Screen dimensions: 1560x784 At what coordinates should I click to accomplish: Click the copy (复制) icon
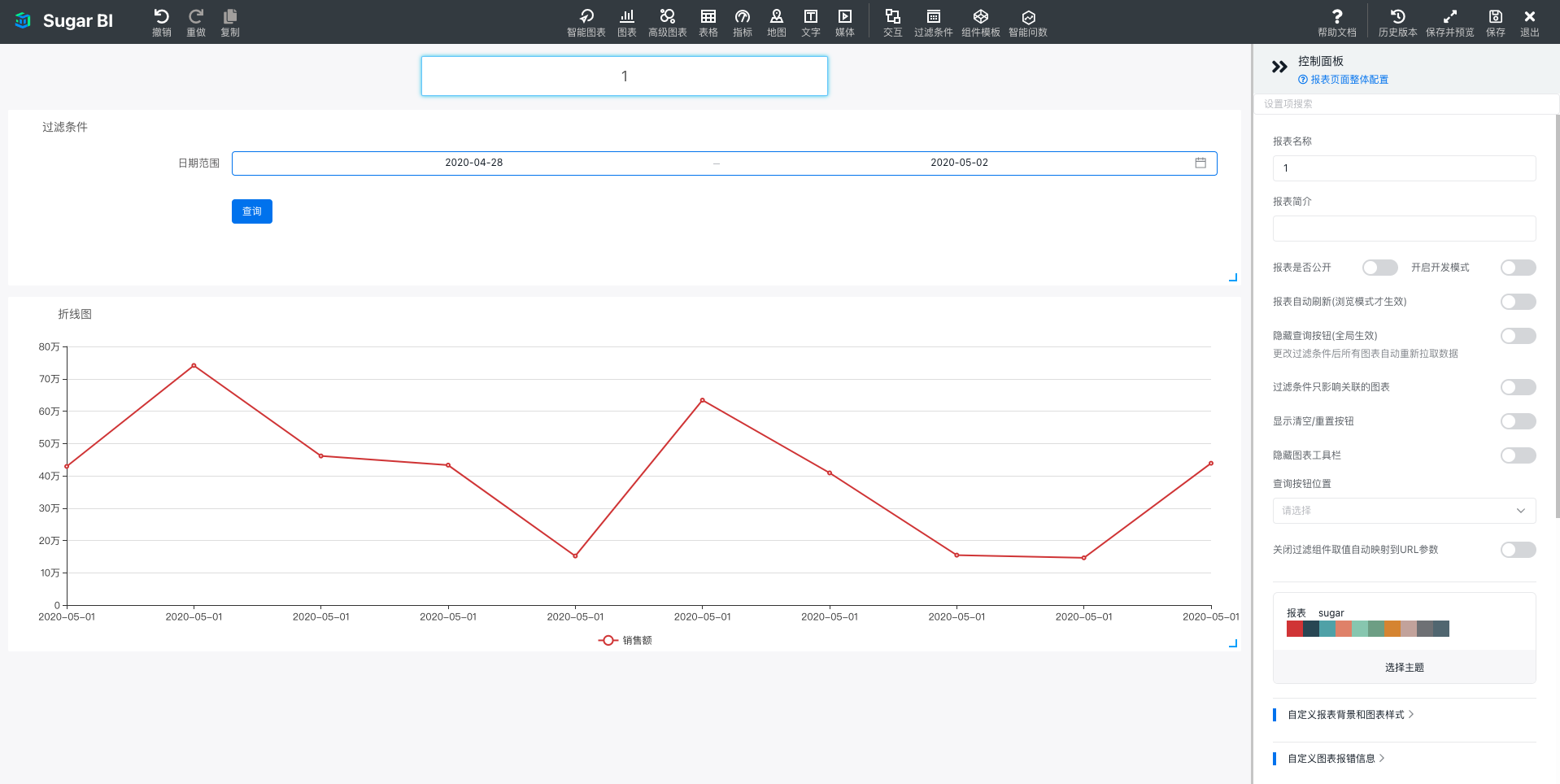230,22
